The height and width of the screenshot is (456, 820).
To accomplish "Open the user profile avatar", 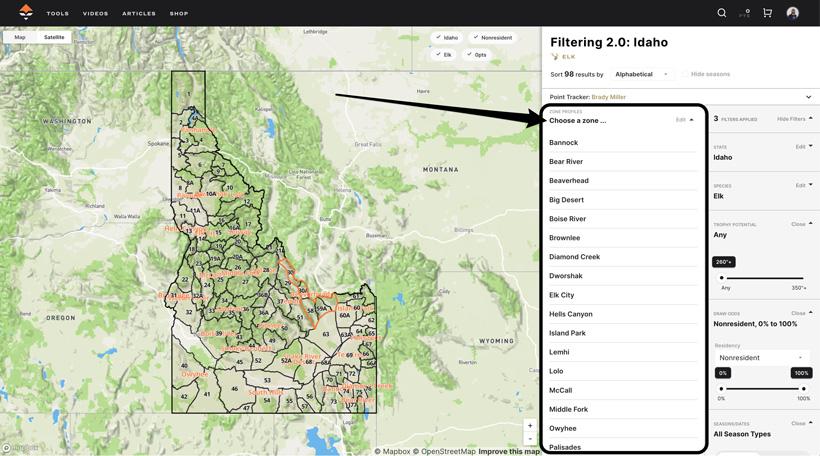I will point(792,13).
